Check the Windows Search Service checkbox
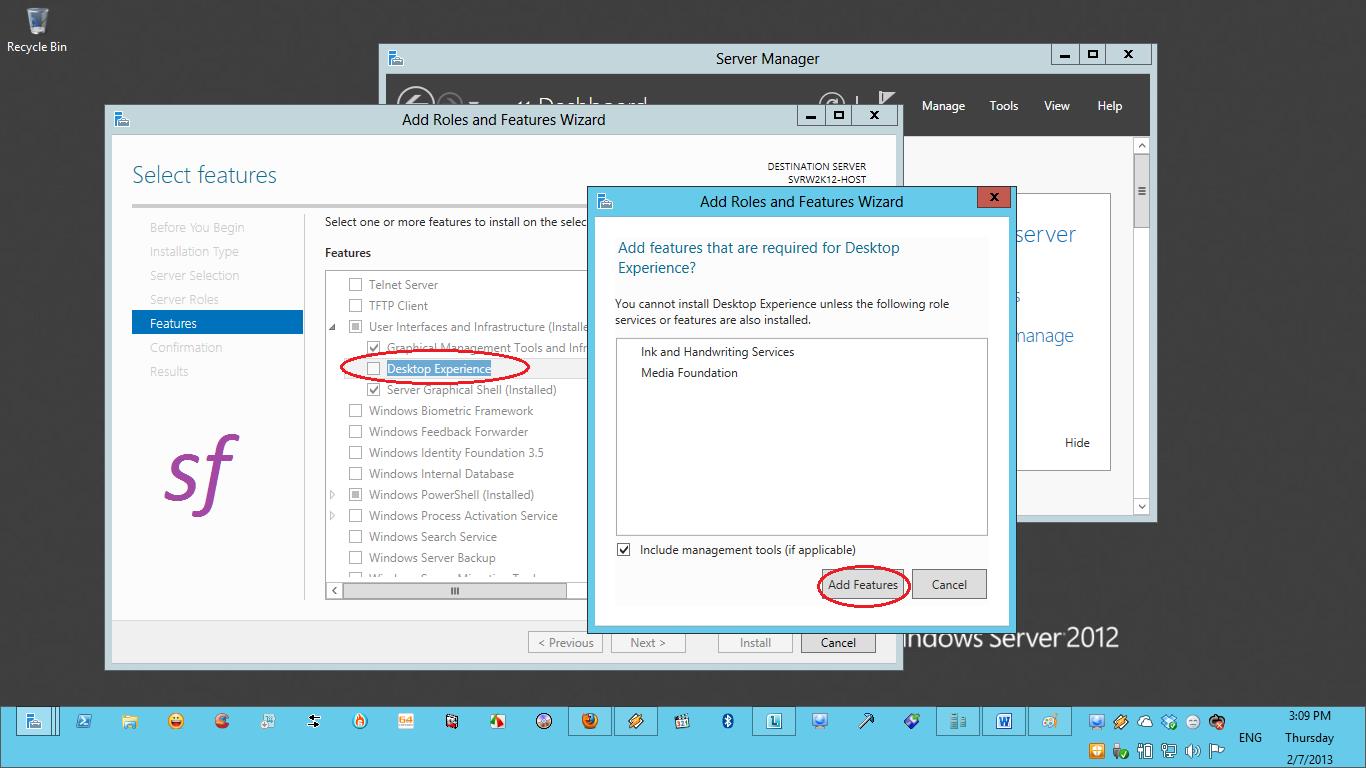The width and height of the screenshot is (1366, 768). 355,537
